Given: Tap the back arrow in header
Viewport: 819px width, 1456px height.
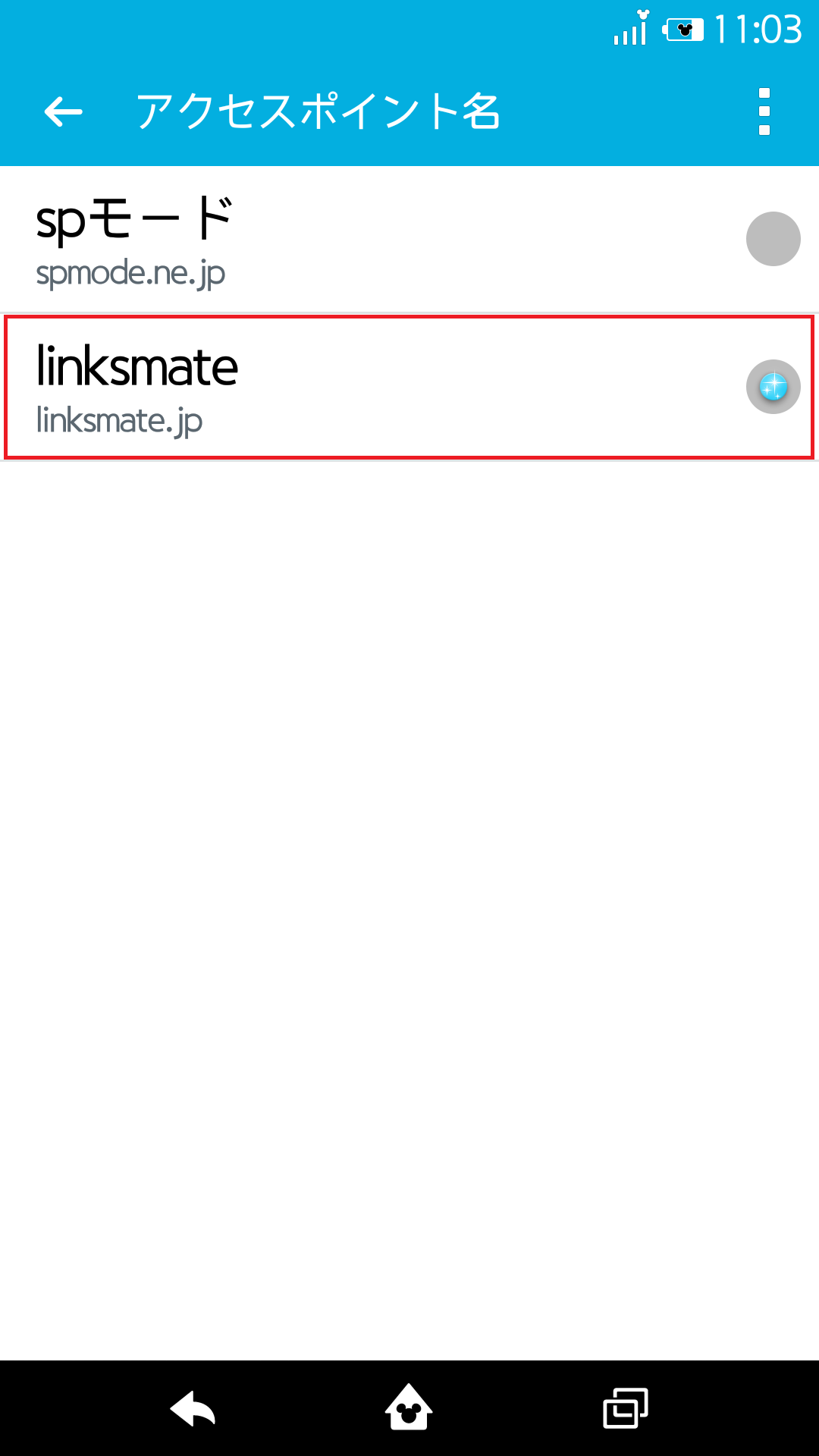Looking at the screenshot, I should [63, 111].
